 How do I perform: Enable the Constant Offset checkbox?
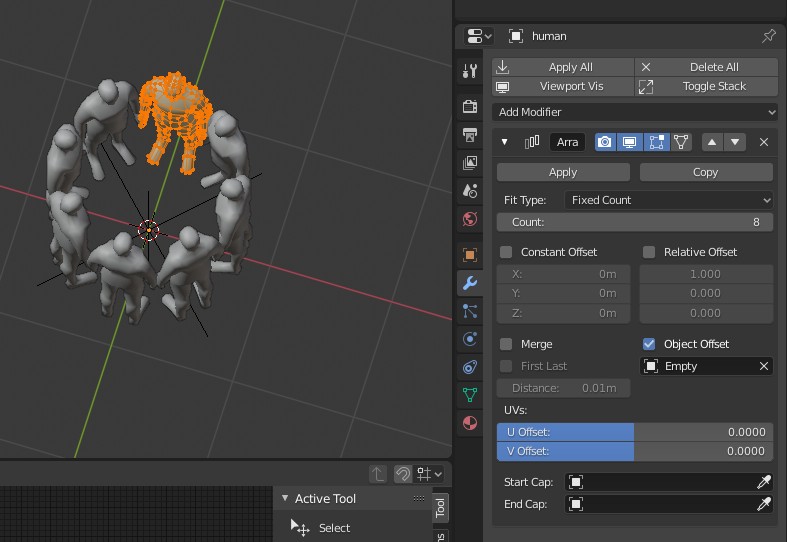(506, 252)
